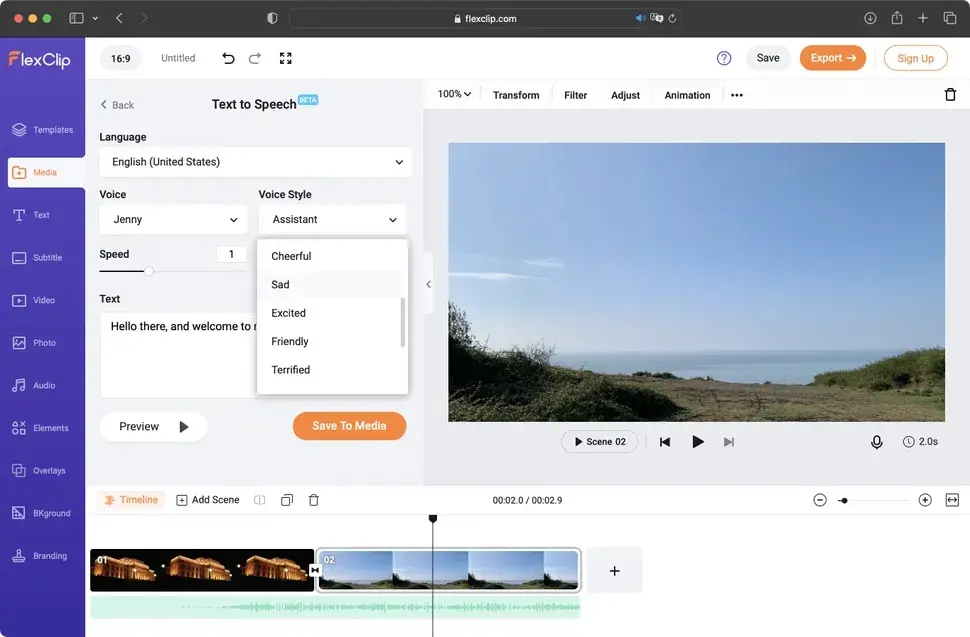Open the help question mark icon
970x637 pixels.
(724, 58)
